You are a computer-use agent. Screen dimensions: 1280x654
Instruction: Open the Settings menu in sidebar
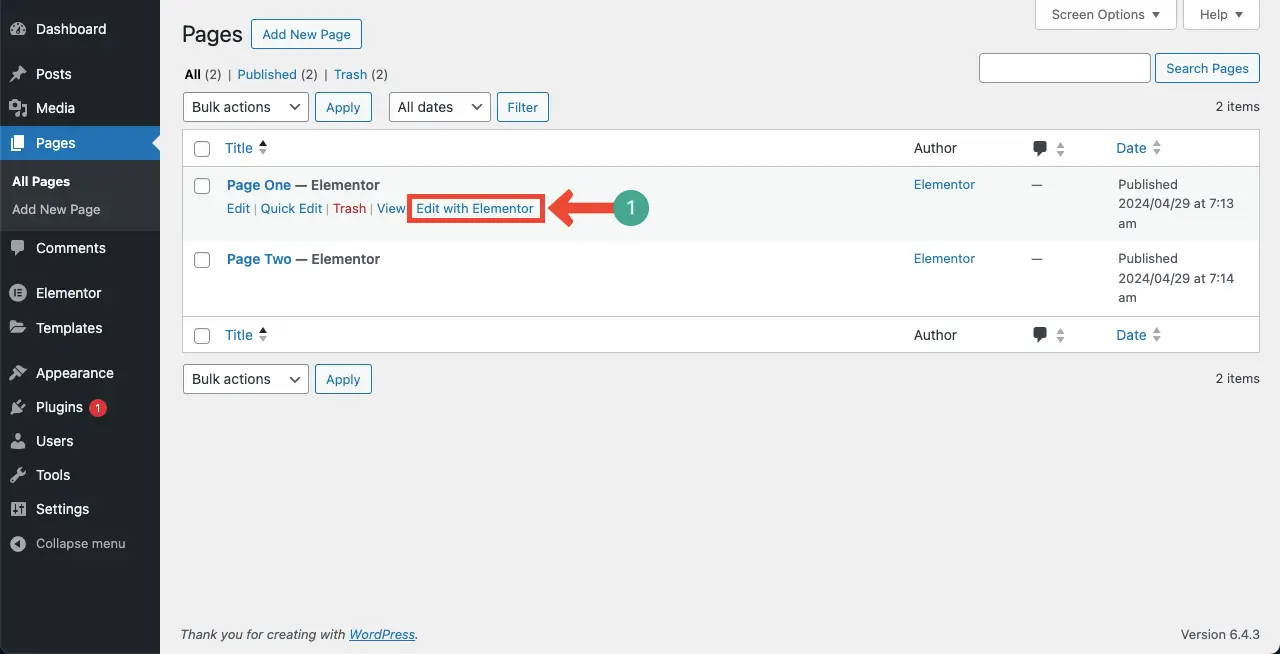click(x=62, y=509)
